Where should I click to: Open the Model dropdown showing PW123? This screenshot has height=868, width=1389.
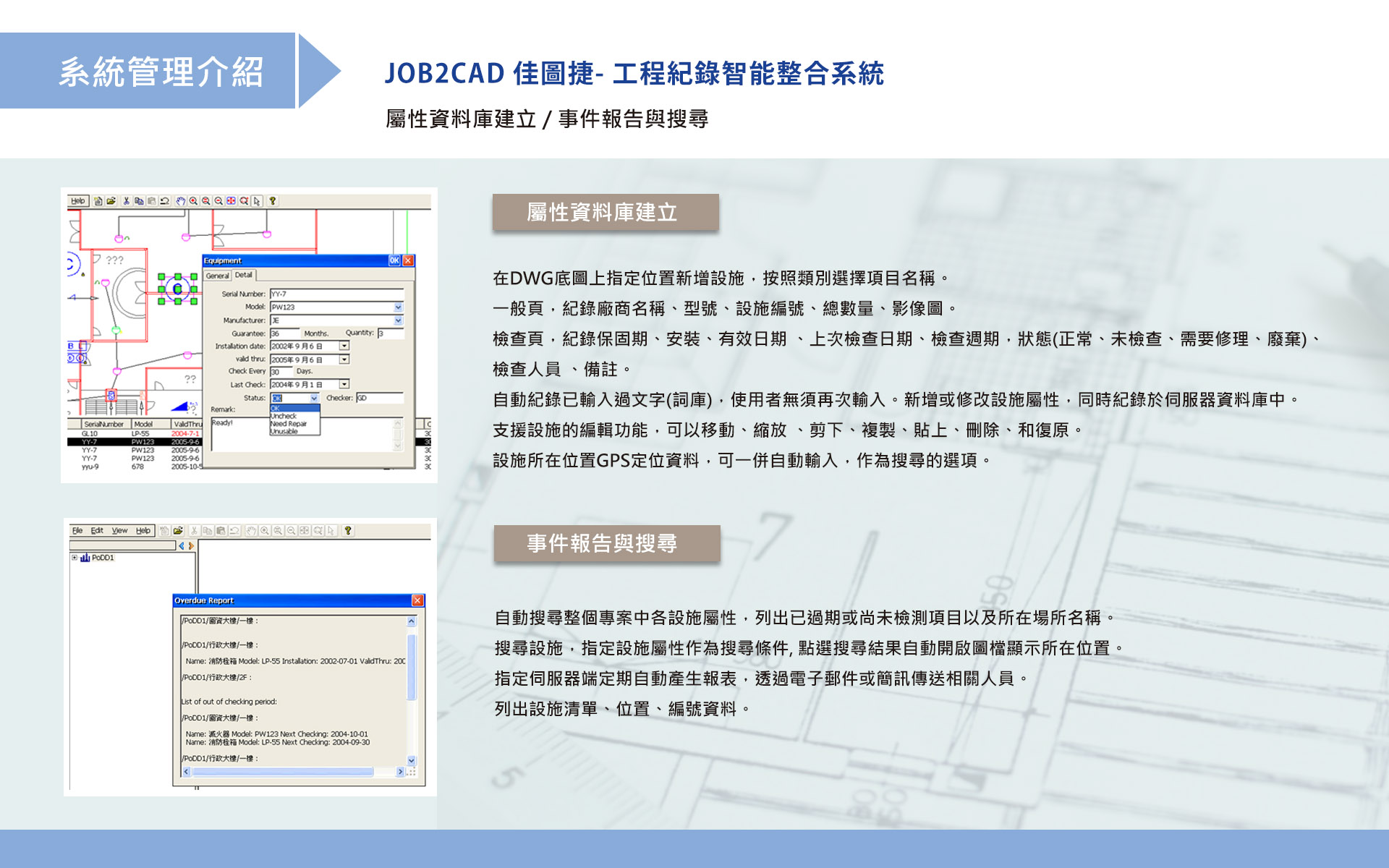(x=398, y=307)
